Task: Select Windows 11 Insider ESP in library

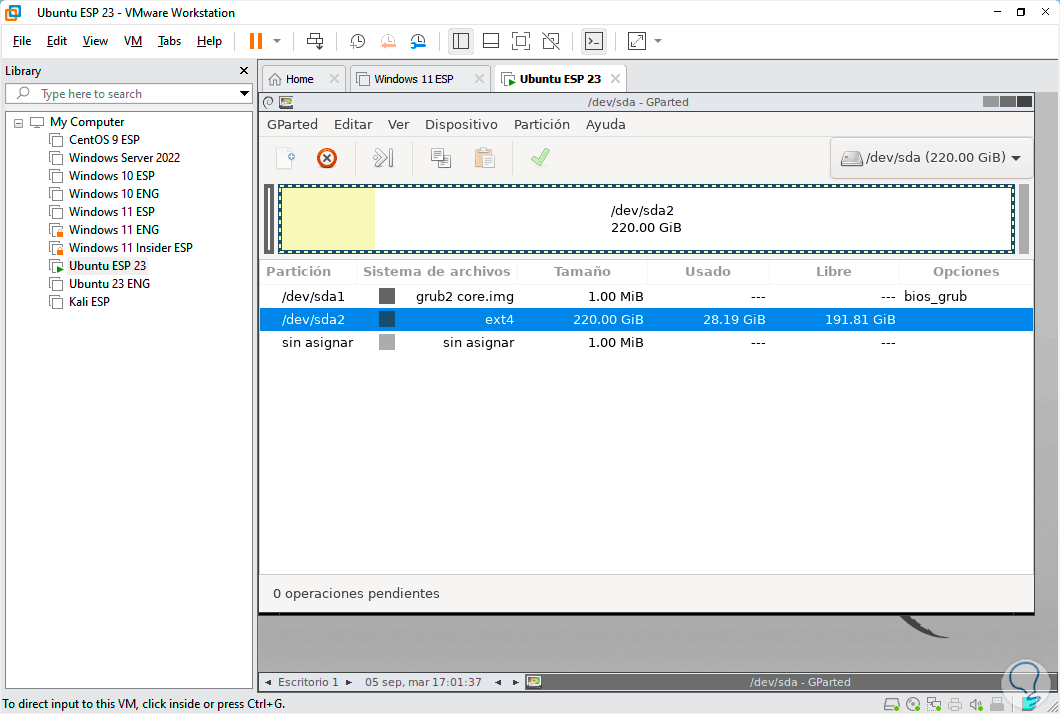Action: coord(130,247)
